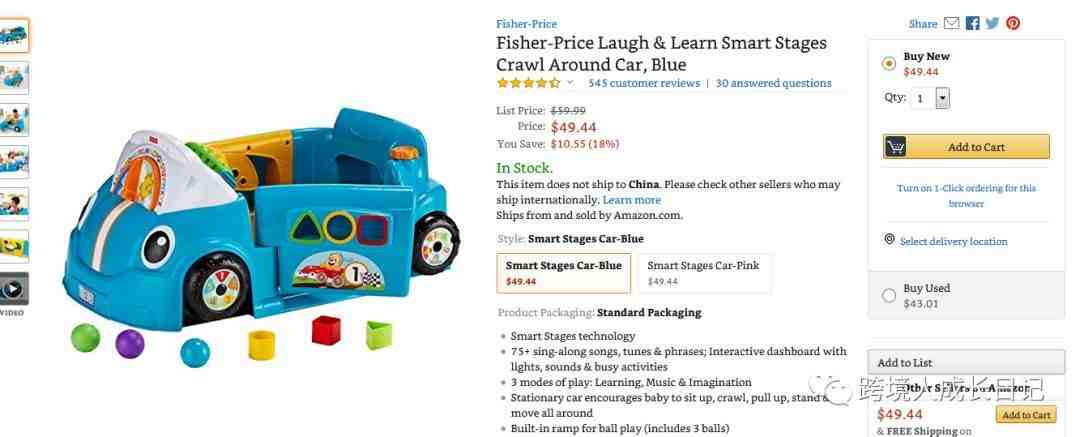This screenshot has height=437, width=1080.
Task: Select the Buy Used radio option
Action: click(x=889, y=296)
